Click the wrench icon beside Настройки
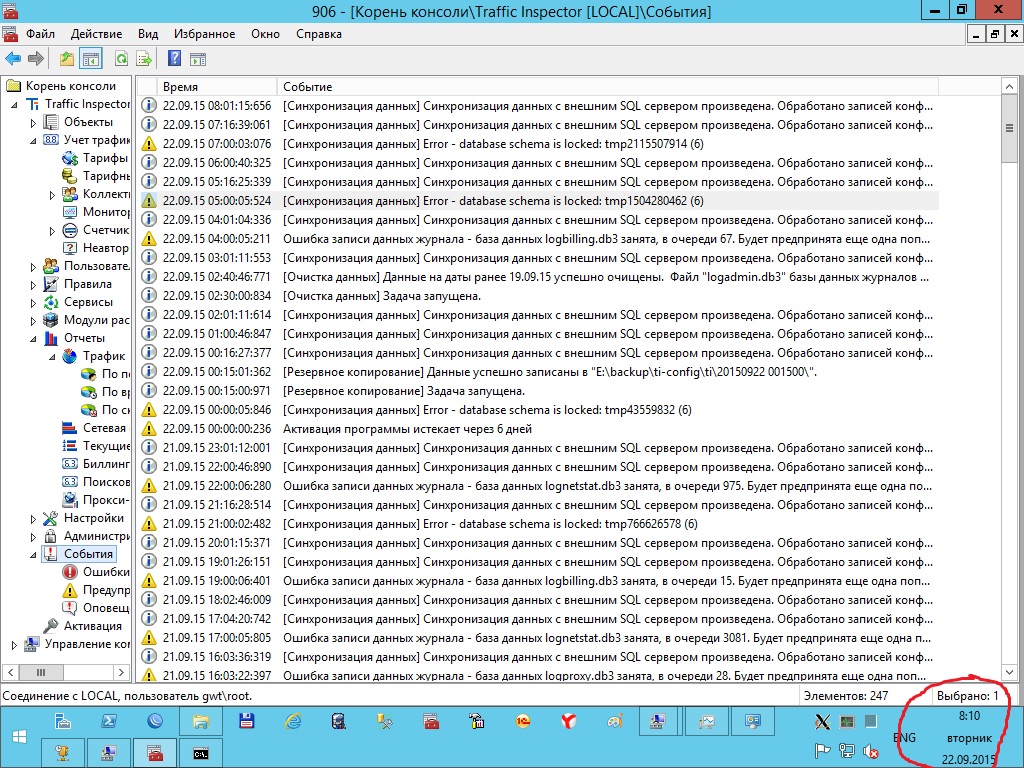1024x768 pixels. pyautogui.click(x=50, y=518)
